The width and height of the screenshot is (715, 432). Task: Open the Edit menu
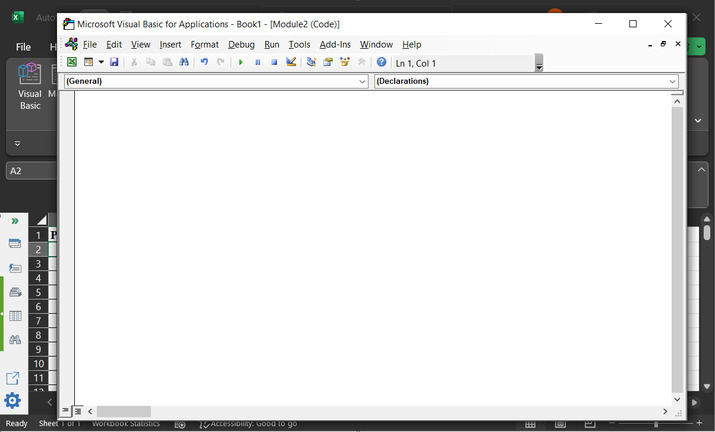pyautogui.click(x=114, y=45)
